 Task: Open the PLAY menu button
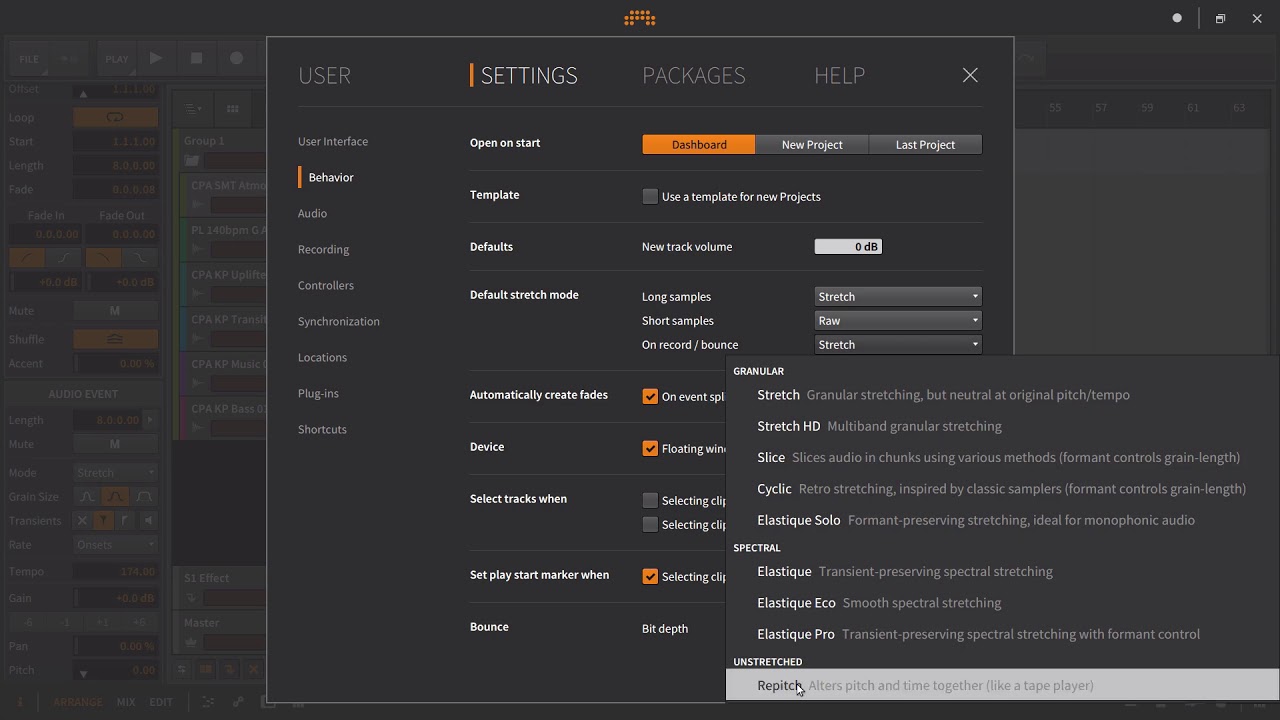click(117, 59)
